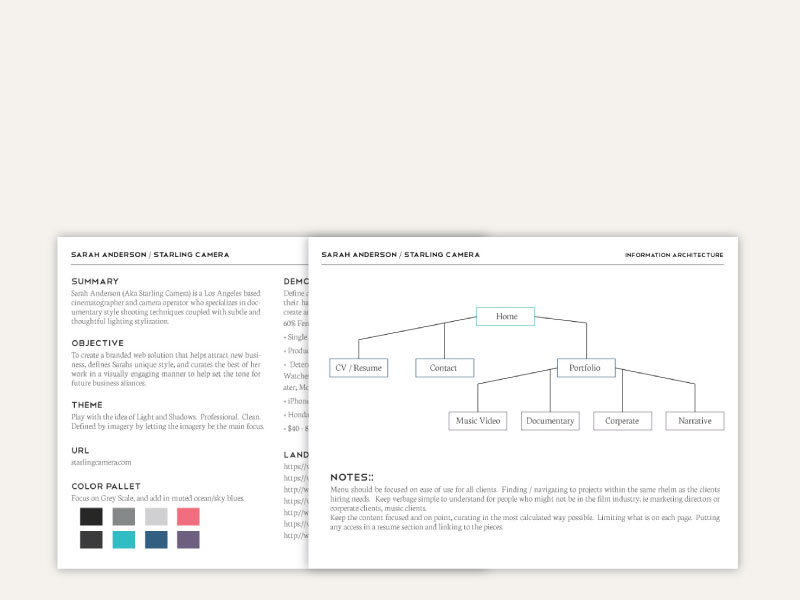
Task: Click the NOTES:: heading
Action: (352, 478)
